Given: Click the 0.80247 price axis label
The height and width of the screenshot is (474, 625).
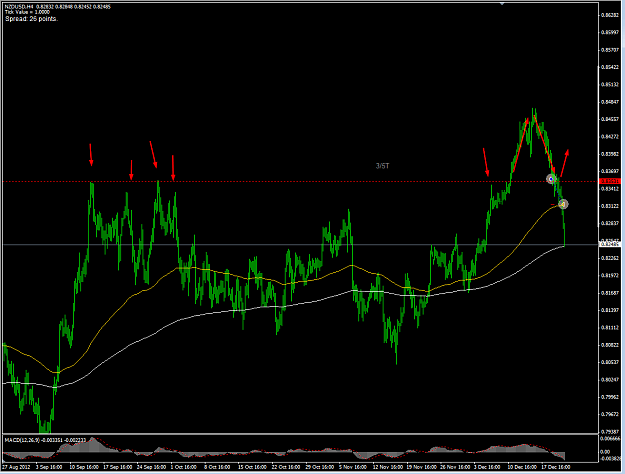Looking at the screenshot, I should click(x=610, y=380).
